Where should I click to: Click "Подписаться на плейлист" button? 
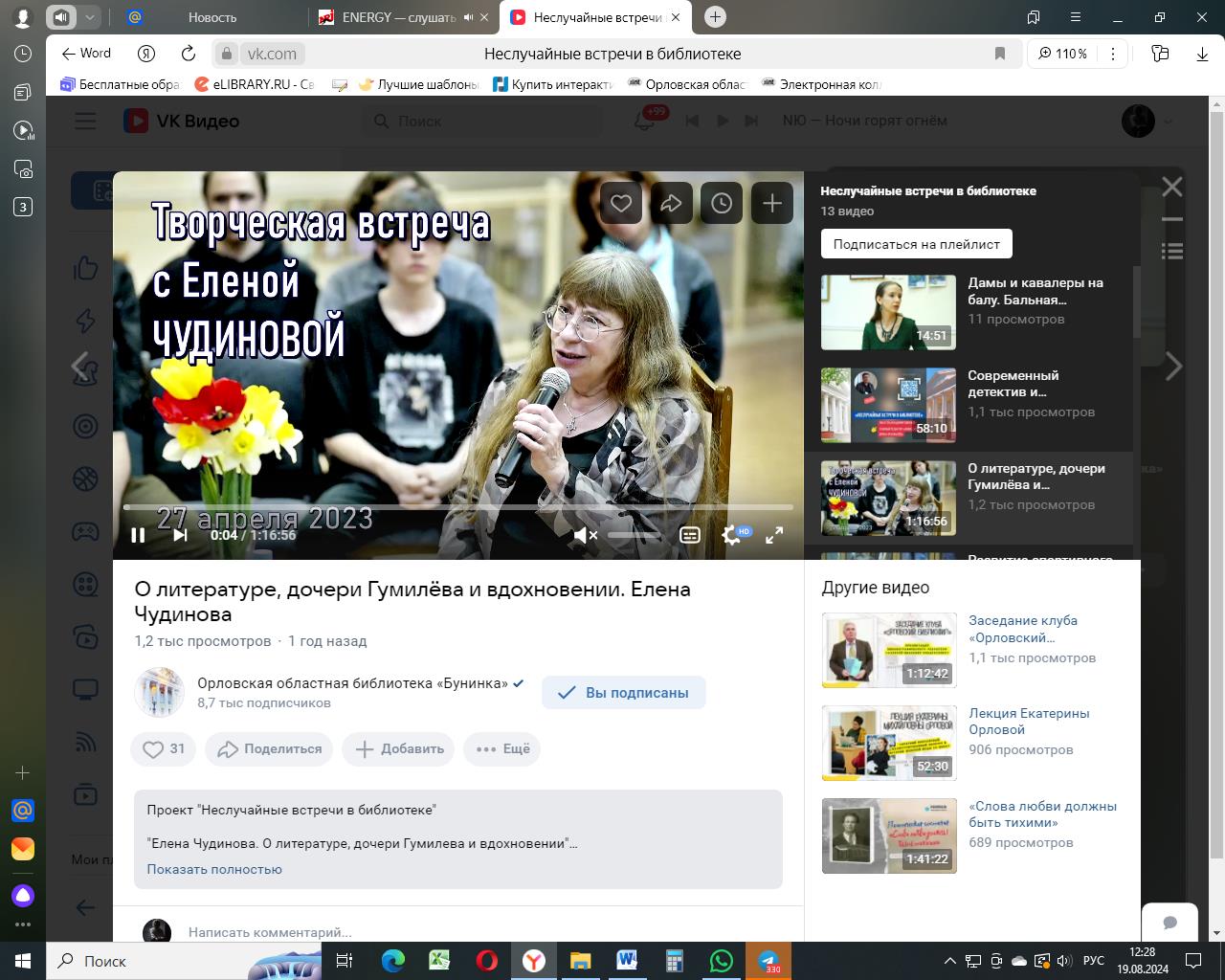coord(916,244)
